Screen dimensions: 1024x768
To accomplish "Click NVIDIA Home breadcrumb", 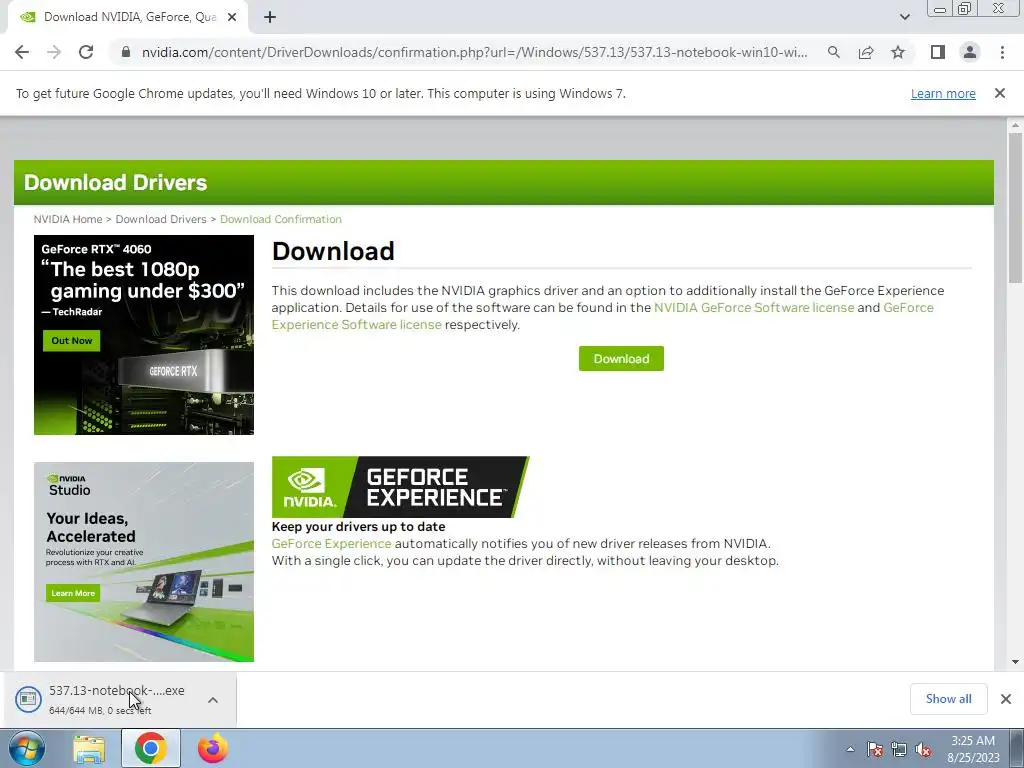I will tap(68, 219).
